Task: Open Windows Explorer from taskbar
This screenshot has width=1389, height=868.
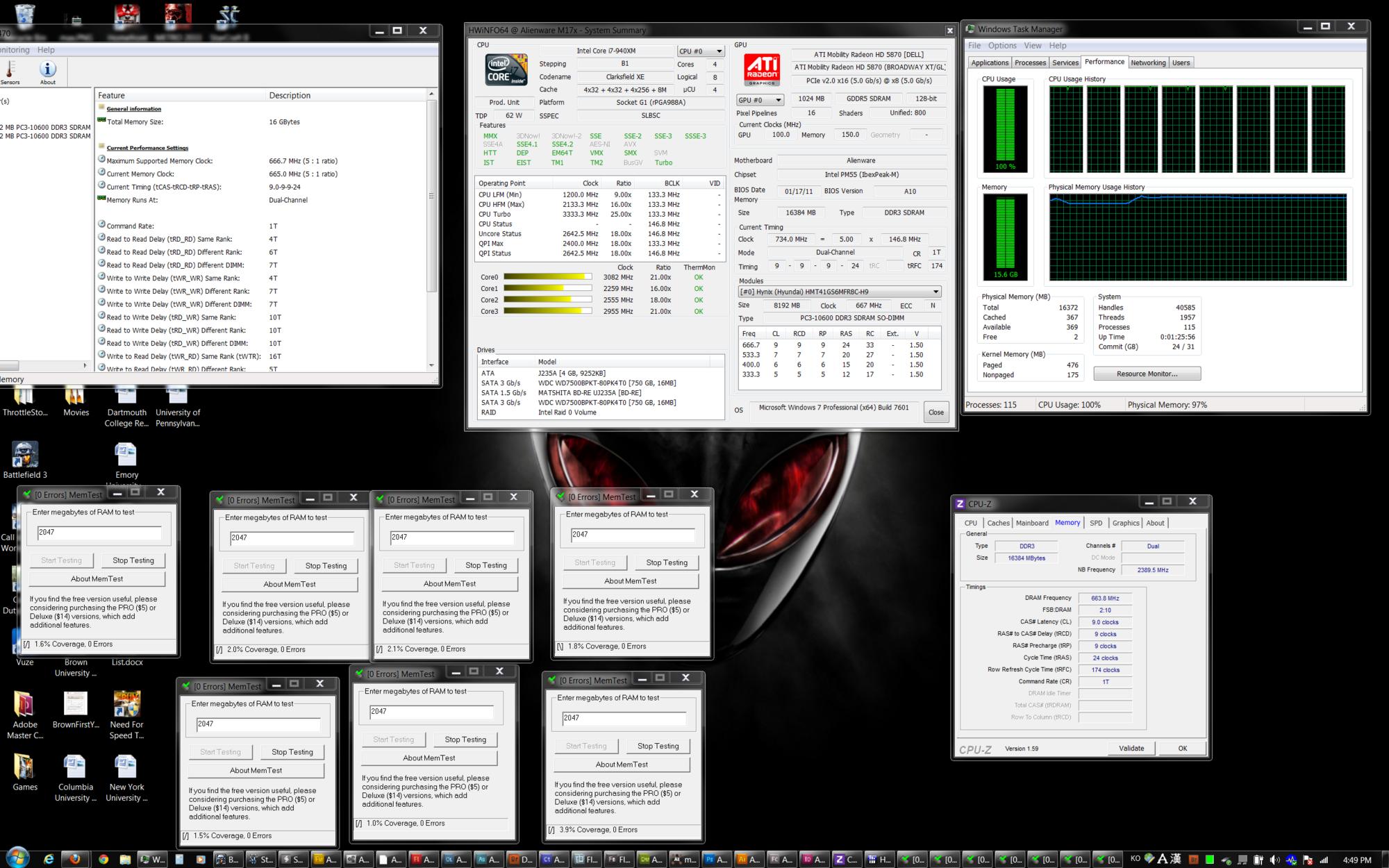Action: coord(125,859)
